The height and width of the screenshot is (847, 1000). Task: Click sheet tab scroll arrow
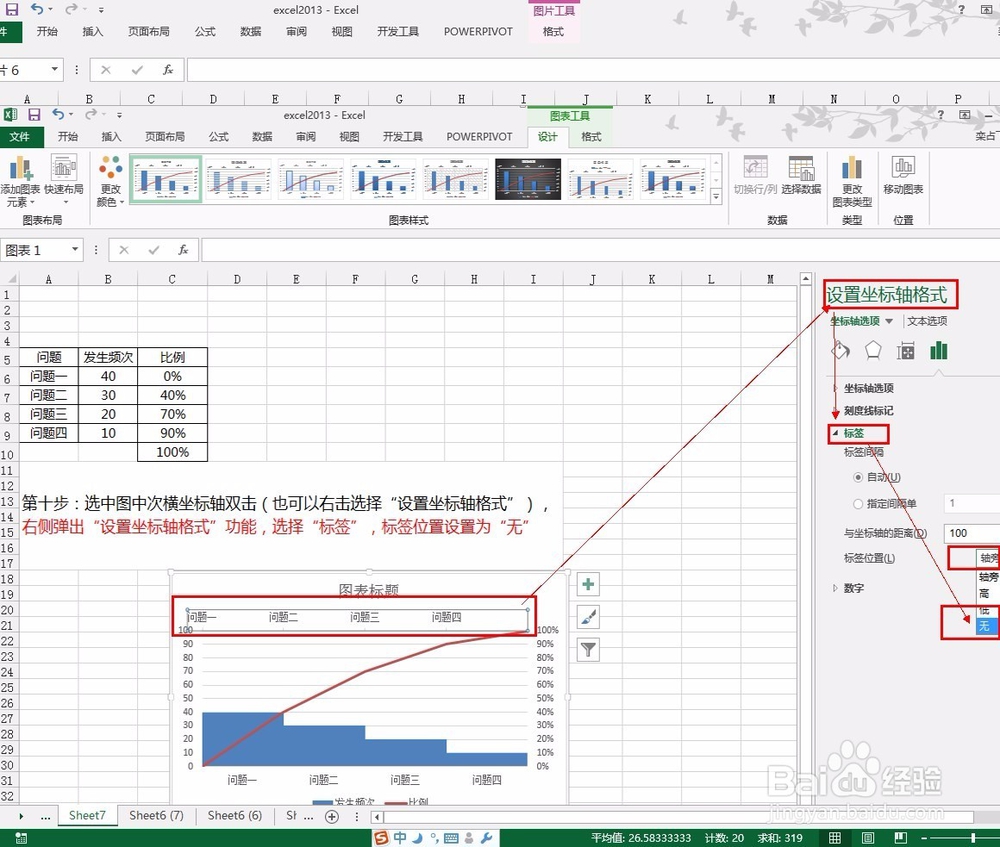21,816
